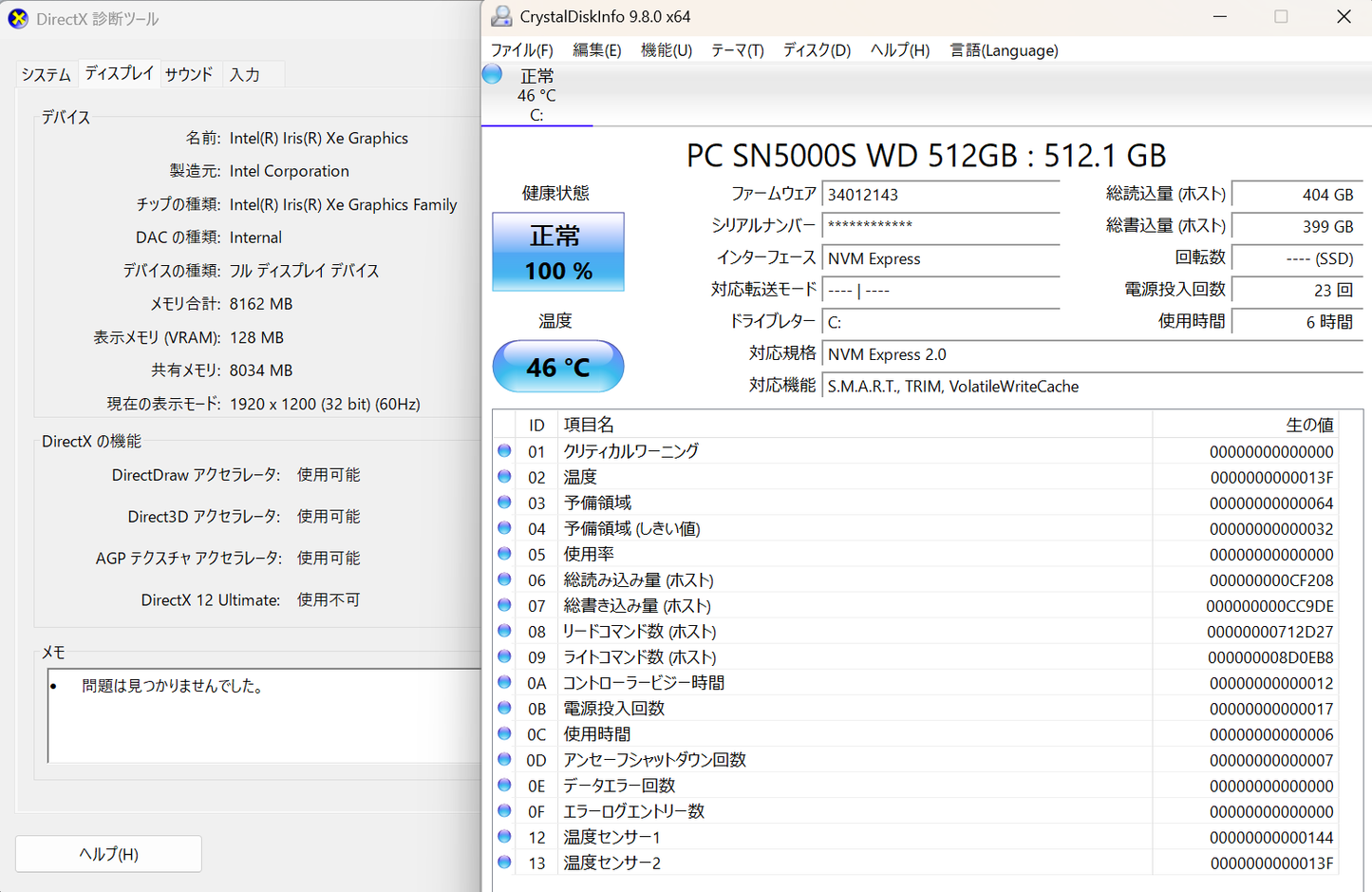Click the status orb on row 0F エラーログエントリー数
The image size is (1372, 892).
(x=504, y=809)
